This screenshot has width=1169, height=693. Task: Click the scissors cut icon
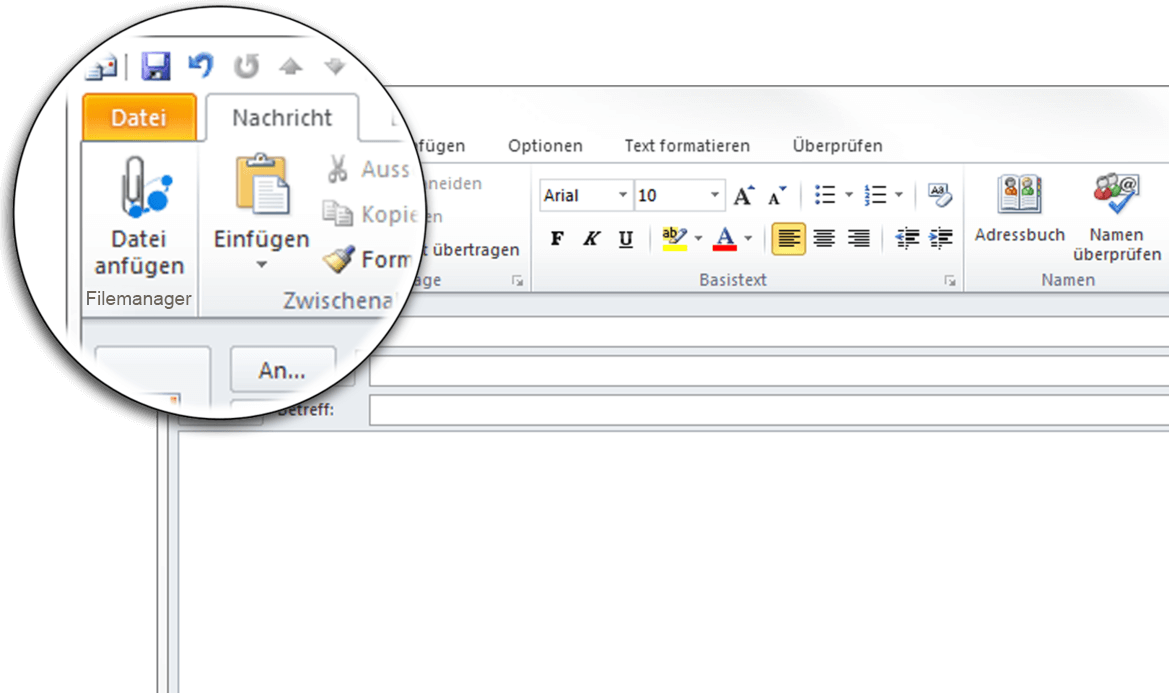[338, 169]
